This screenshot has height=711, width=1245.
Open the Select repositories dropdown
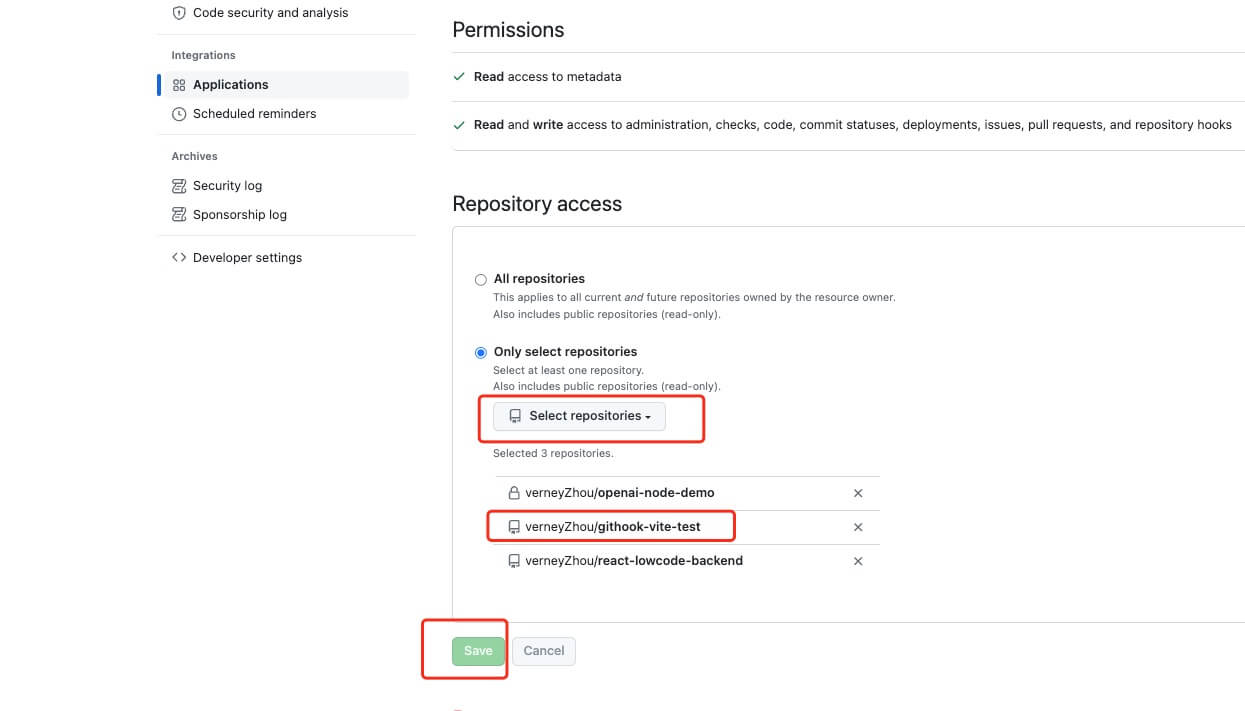click(x=579, y=416)
